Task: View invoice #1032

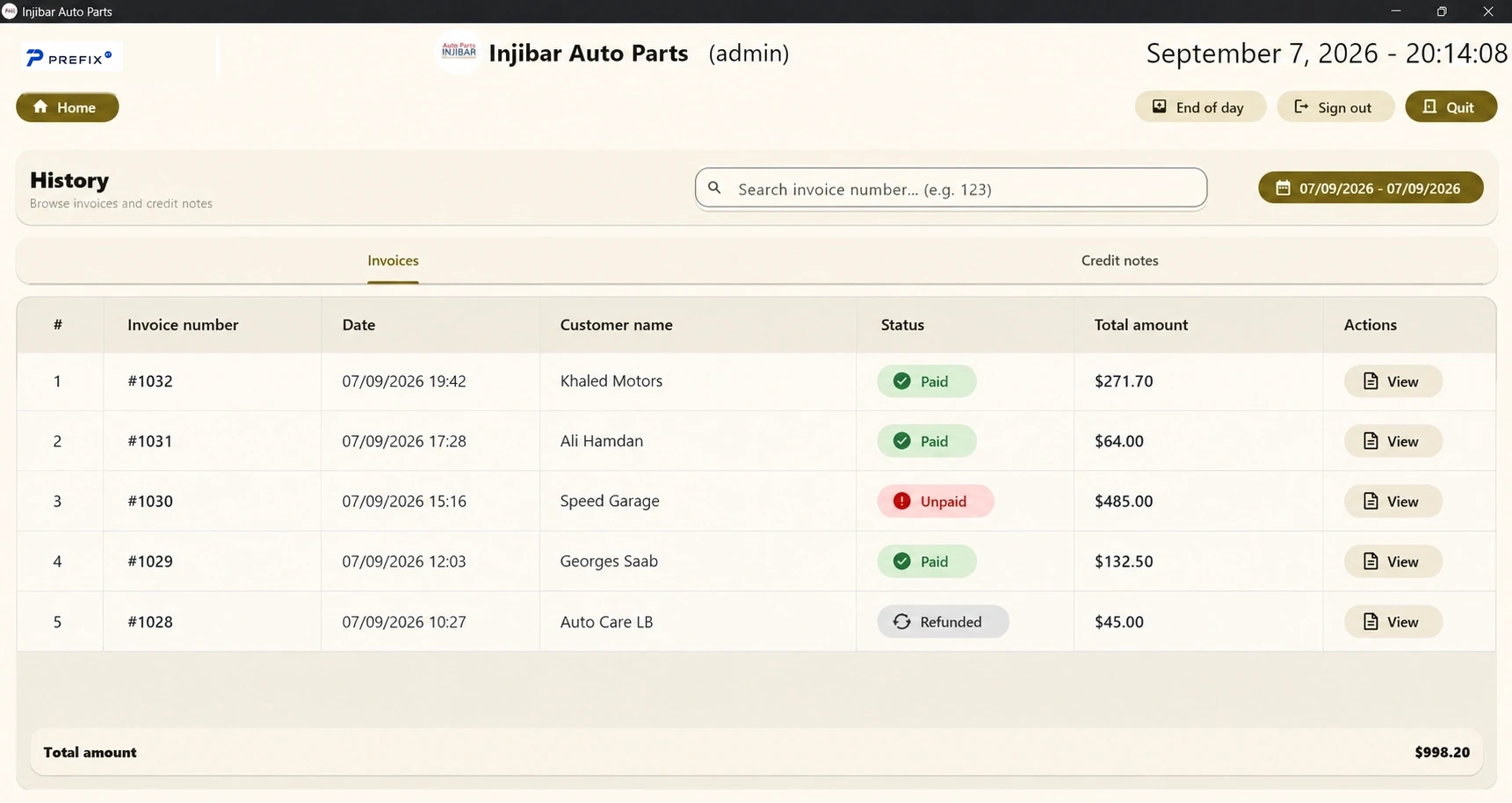Action: (x=1393, y=381)
